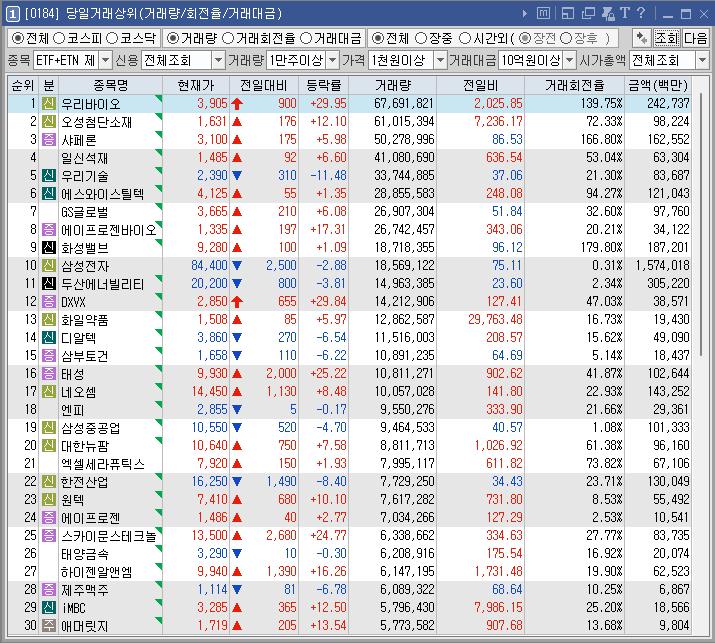Screen dimensions: 715x643
Task: Sort by the 종목명 column header
Action: coord(110,85)
